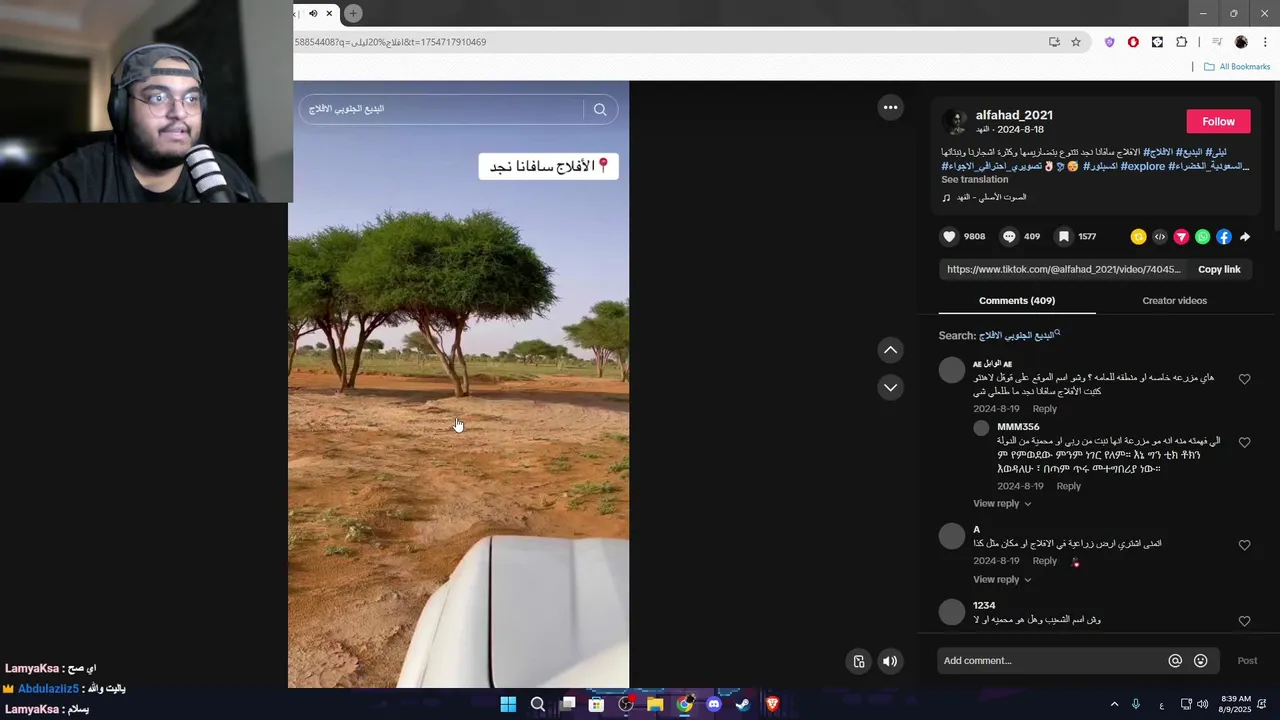Image resolution: width=1280 pixels, height=720 pixels.
Task: Expand View reply under A's comment
Action: (1002, 580)
